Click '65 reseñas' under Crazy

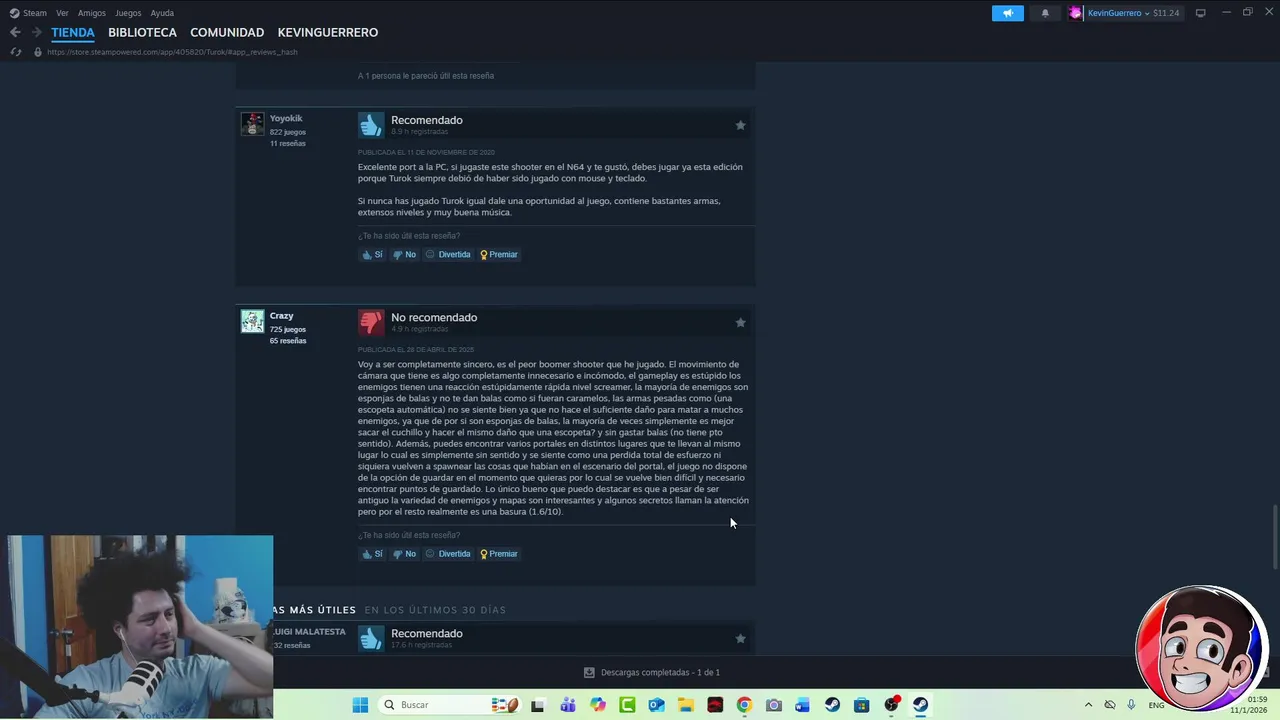288,340
